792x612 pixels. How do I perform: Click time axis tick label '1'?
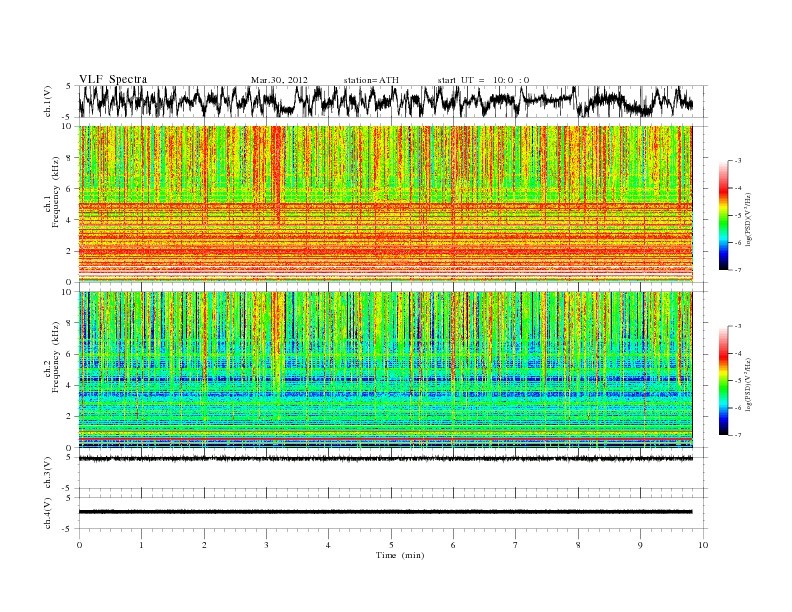[x=141, y=545]
